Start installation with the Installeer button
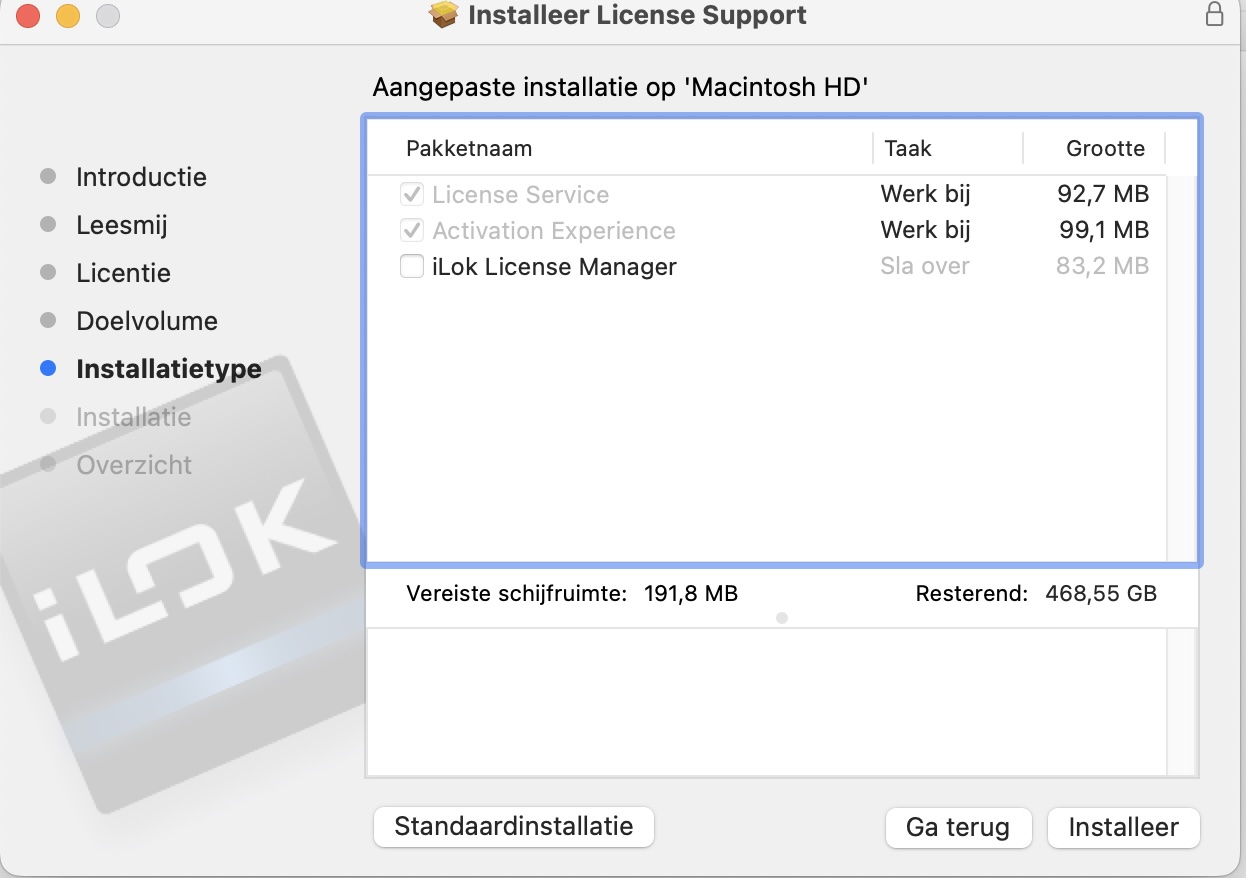The width and height of the screenshot is (1246, 878). click(x=1123, y=827)
